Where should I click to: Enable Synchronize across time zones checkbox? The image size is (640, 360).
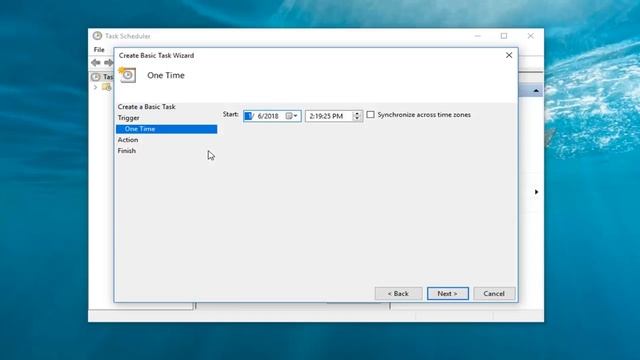(x=370, y=115)
